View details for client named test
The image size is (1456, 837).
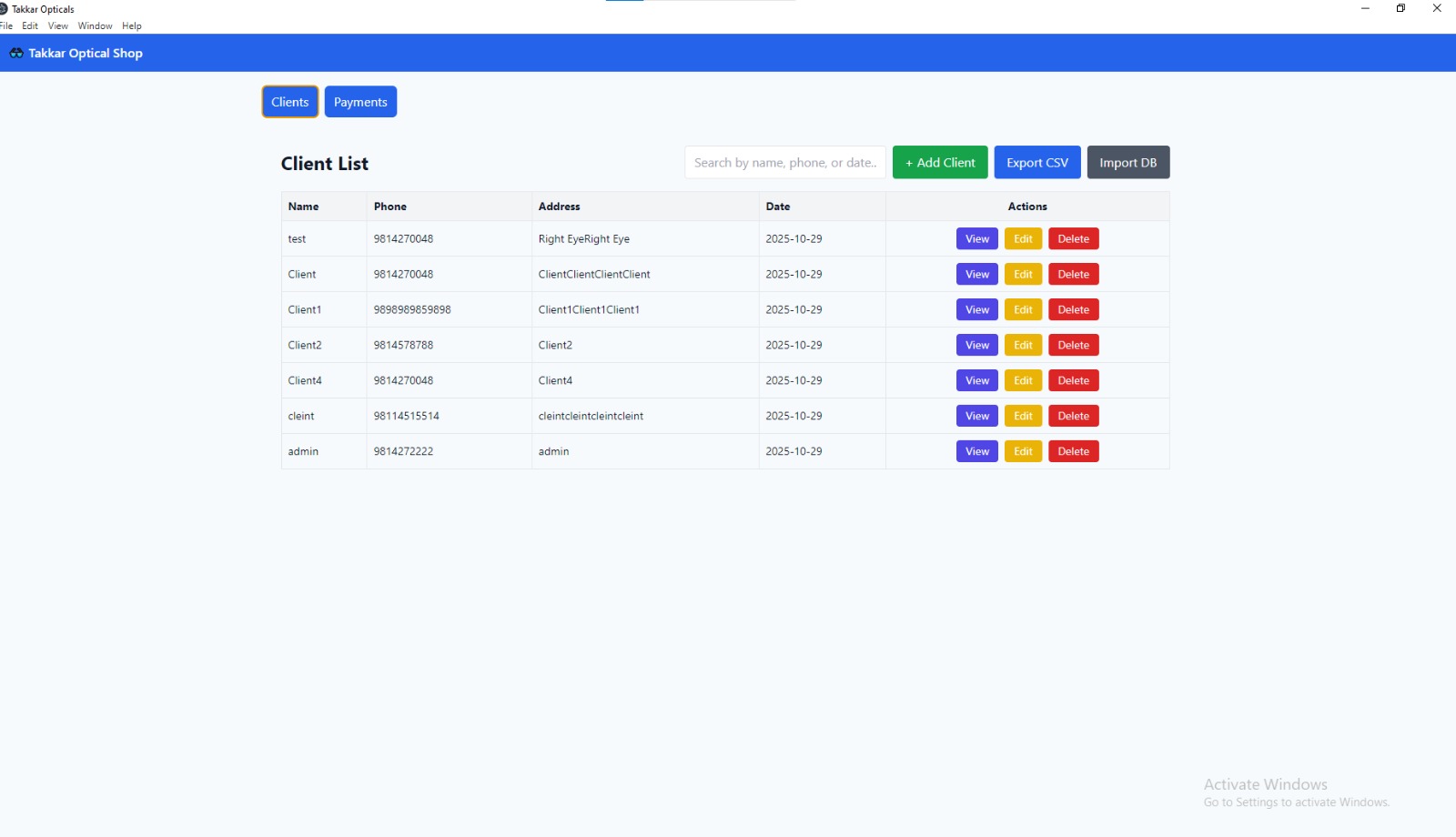976,238
